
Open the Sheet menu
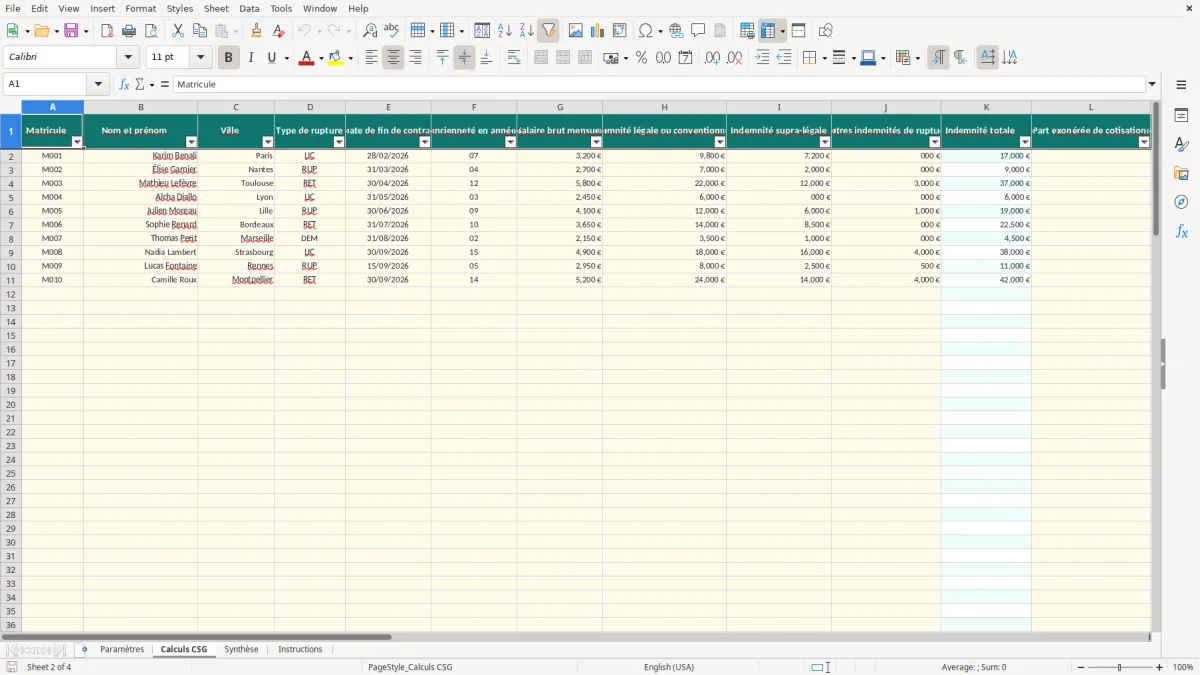click(216, 8)
